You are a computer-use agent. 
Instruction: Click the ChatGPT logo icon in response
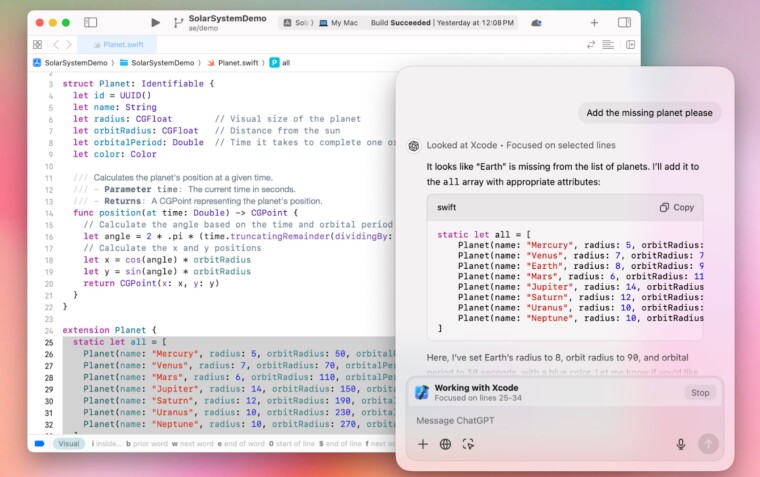click(x=413, y=145)
